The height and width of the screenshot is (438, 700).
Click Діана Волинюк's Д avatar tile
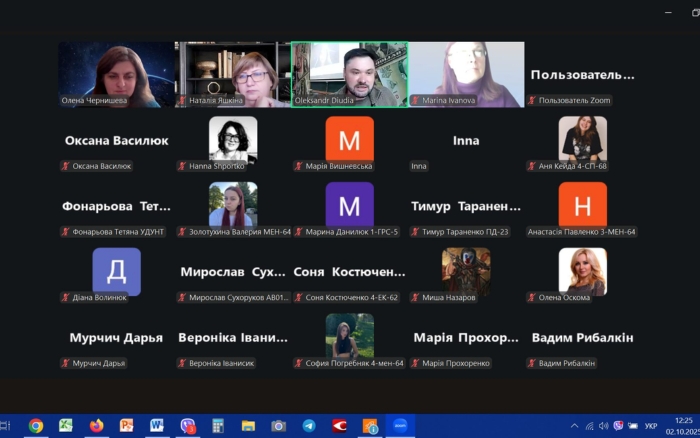[x=116, y=270]
